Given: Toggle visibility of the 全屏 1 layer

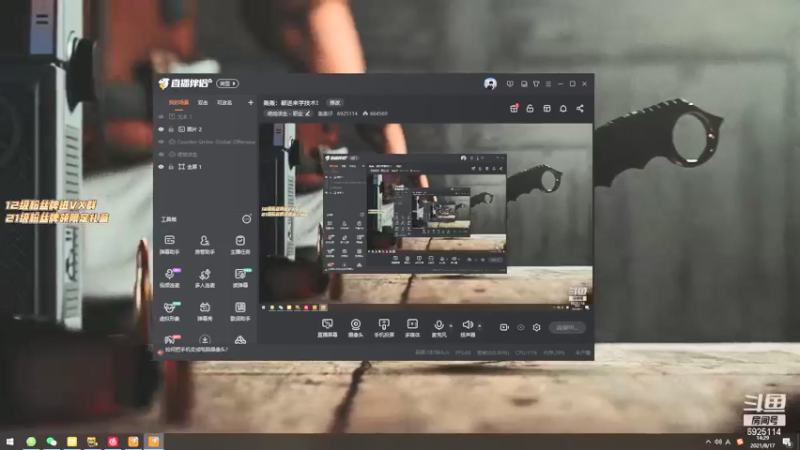Looking at the screenshot, I should pos(161,167).
